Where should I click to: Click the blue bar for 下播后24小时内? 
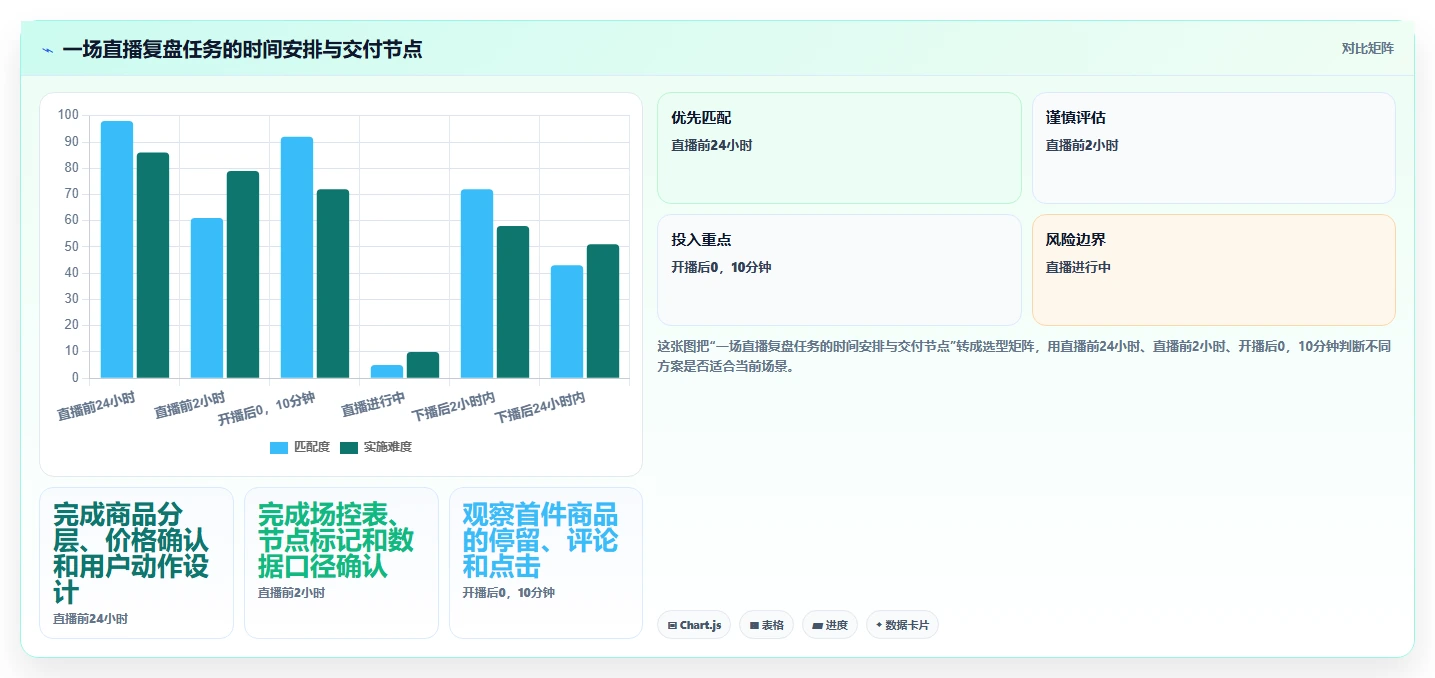(x=567, y=321)
